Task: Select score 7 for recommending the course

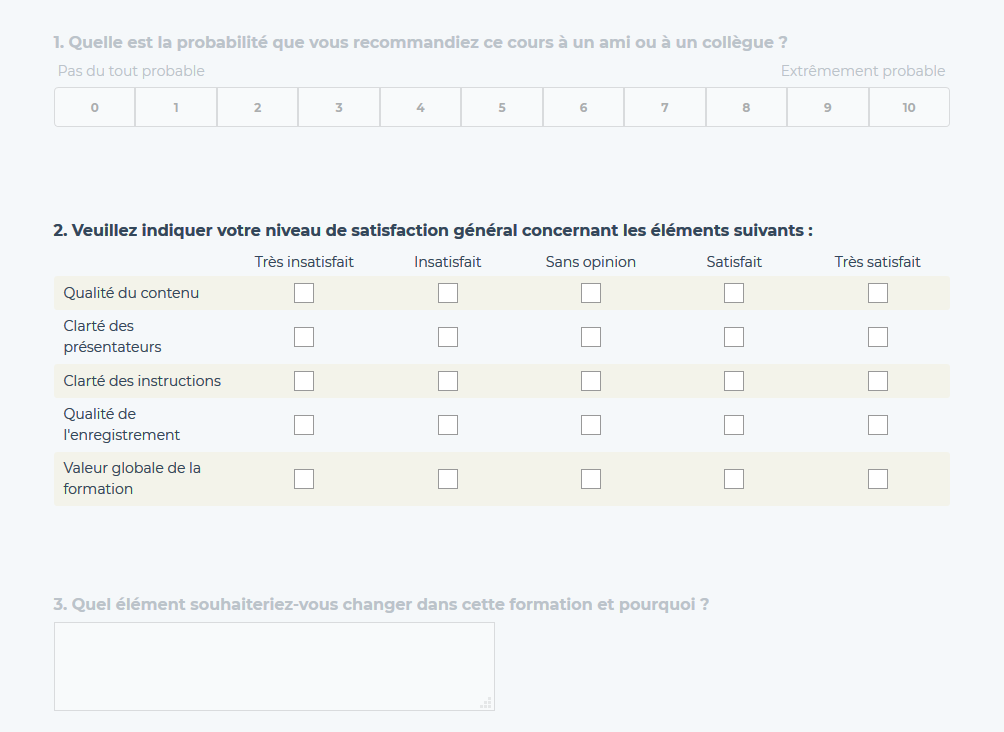Action: click(x=664, y=106)
